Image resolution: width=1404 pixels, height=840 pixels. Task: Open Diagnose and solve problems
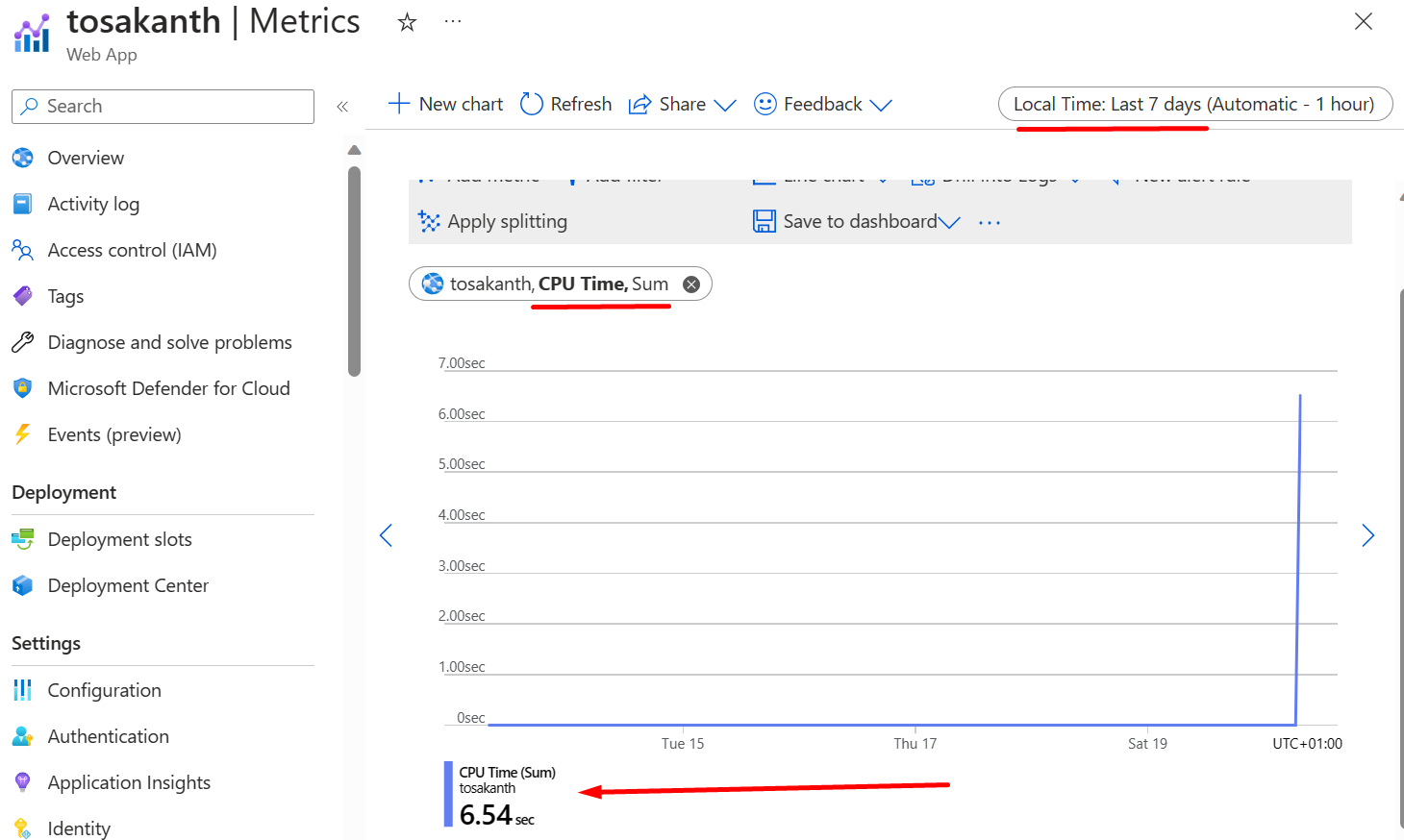click(x=170, y=342)
